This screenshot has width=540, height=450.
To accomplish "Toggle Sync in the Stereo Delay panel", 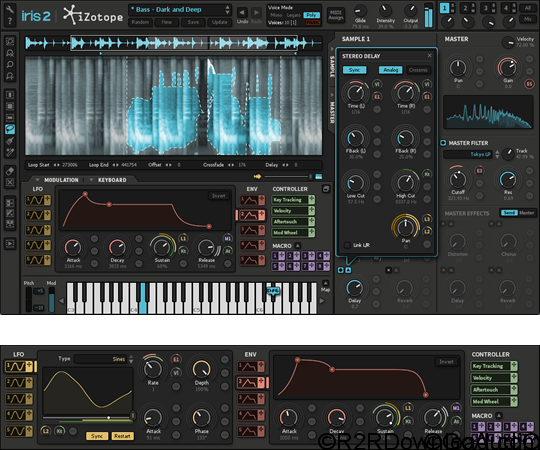I will click(354, 70).
